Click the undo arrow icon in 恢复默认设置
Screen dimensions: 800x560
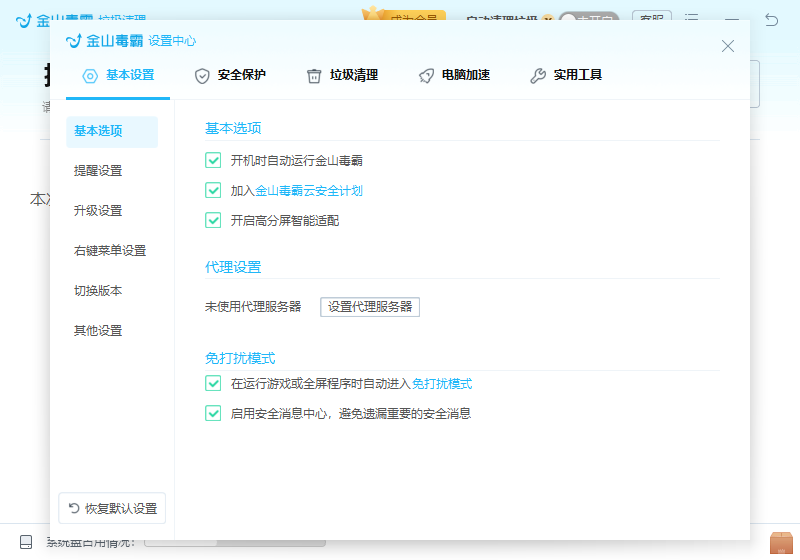coord(74,508)
